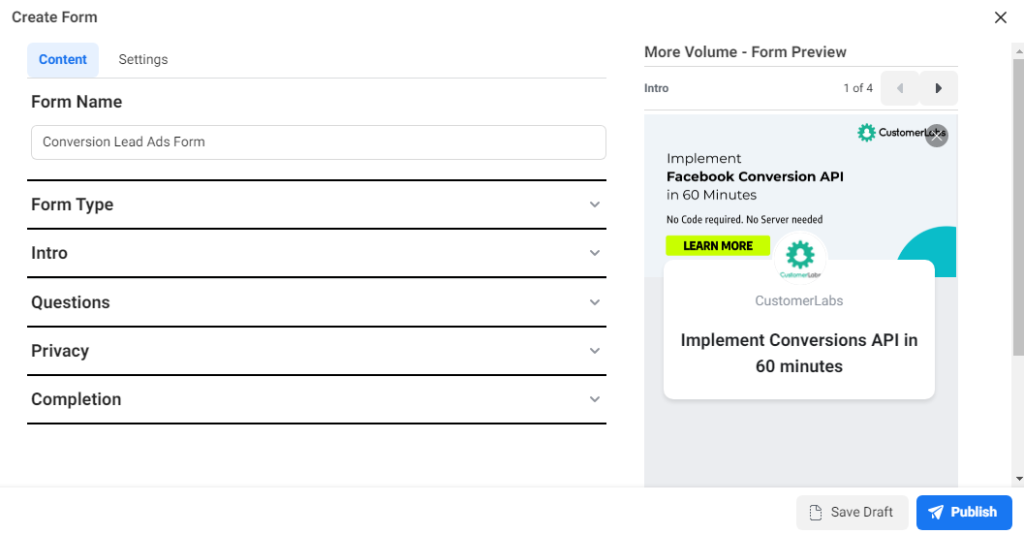Expand the Intro section chevron
Image resolution: width=1024 pixels, height=534 pixels.
pos(594,253)
